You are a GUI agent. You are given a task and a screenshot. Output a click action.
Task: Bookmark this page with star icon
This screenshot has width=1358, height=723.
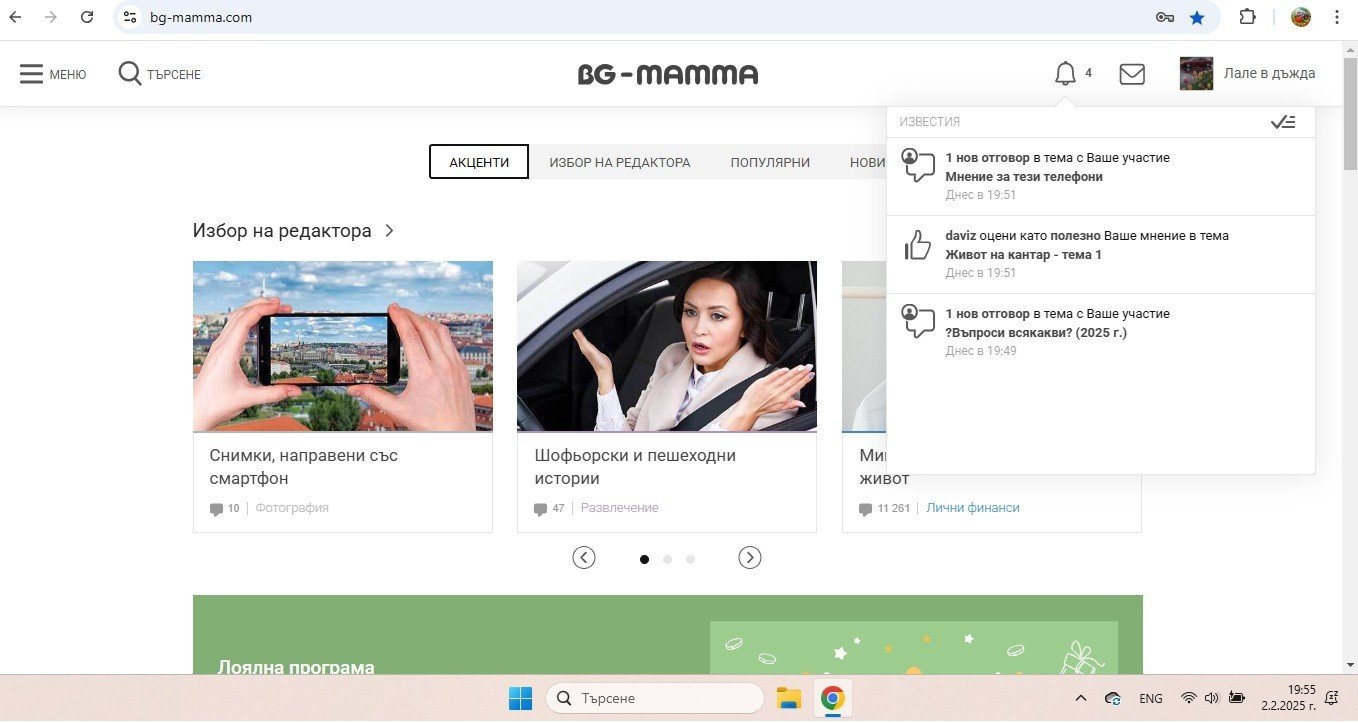click(x=1197, y=17)
